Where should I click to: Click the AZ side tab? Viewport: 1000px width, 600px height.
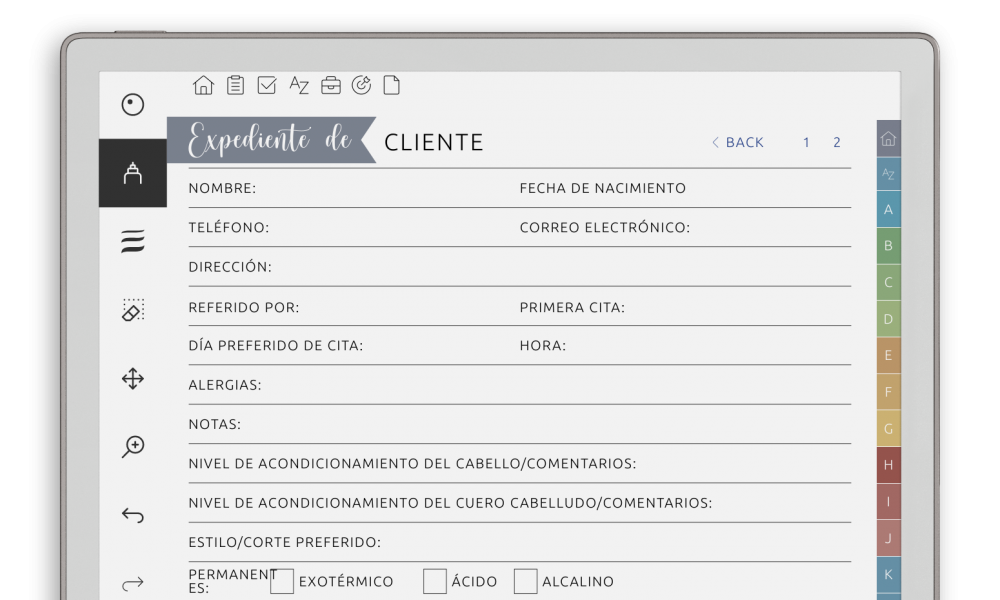tap(888, 173)
